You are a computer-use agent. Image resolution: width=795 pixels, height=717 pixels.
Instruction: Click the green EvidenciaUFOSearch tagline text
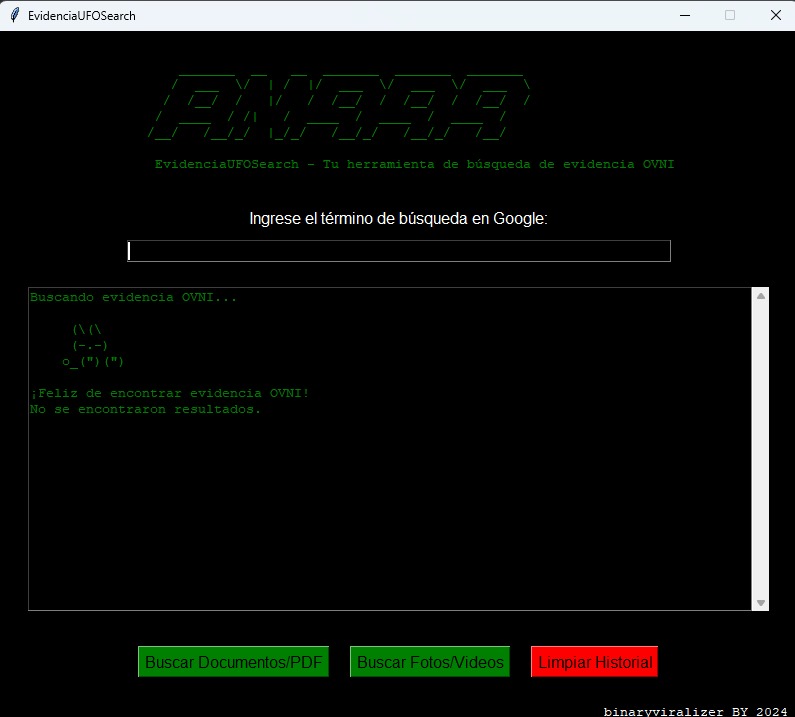tap(414, 164)
